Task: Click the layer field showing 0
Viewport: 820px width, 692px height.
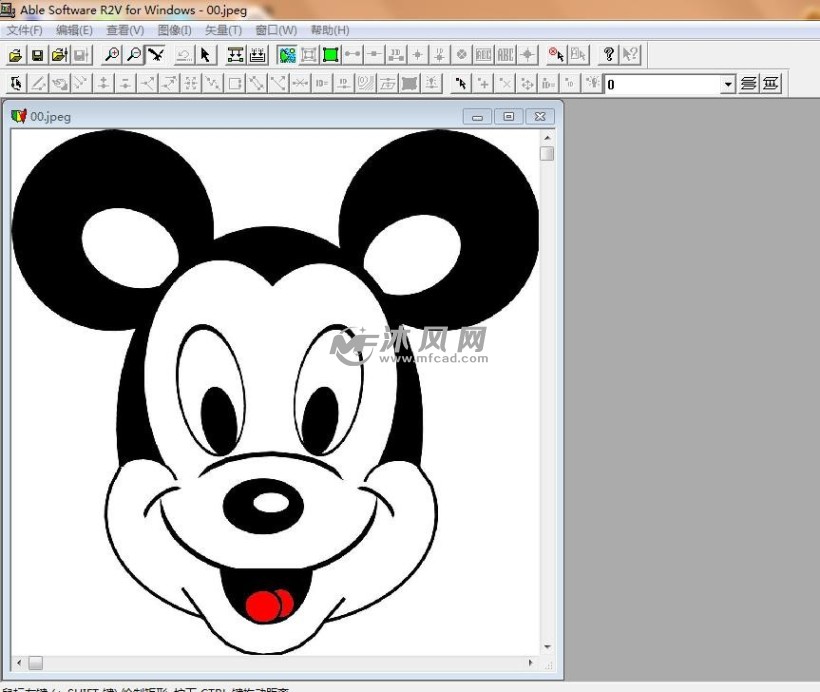Action: coord(662,85)
